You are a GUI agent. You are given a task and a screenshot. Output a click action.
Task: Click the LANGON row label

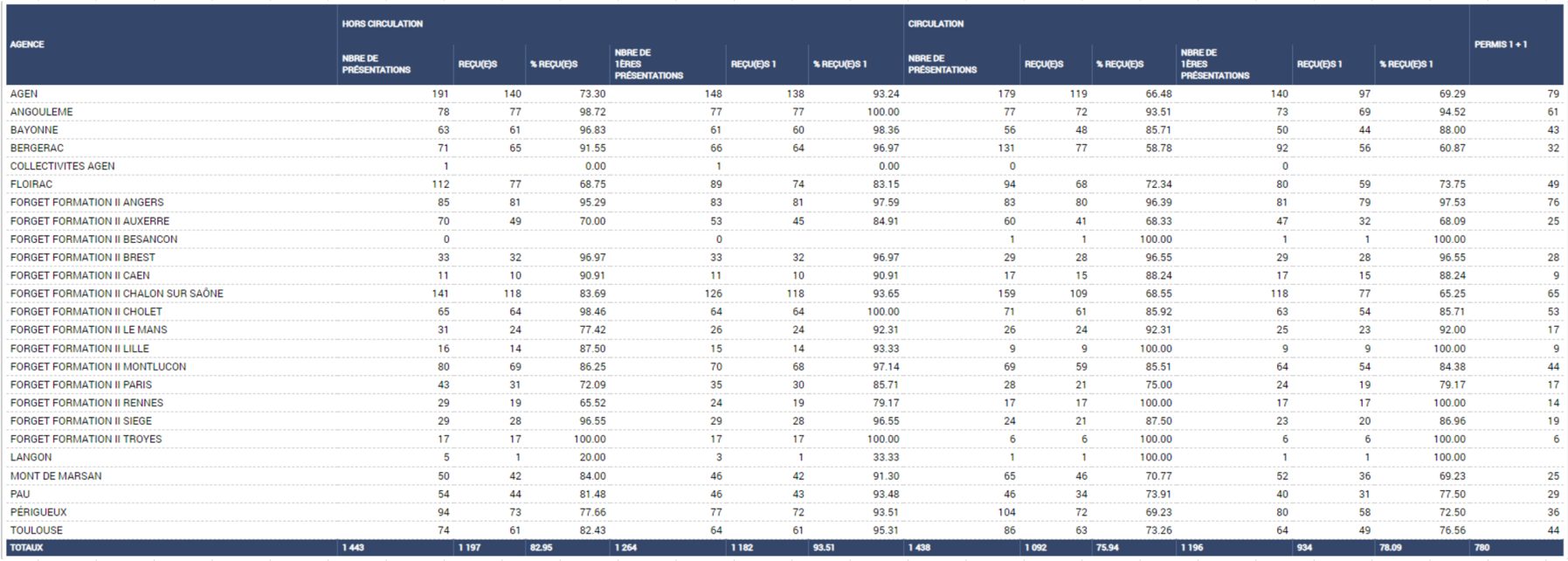tap(31, 457)
